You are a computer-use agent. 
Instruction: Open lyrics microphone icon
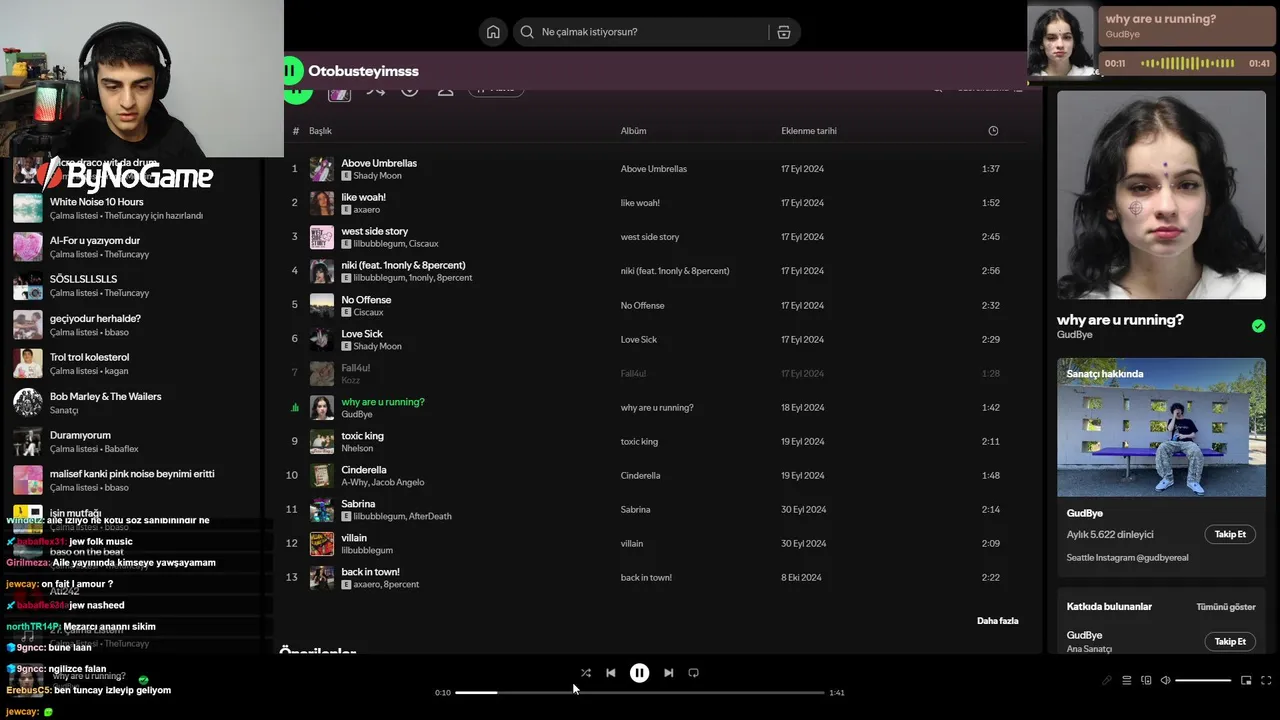coord(1107,680)
